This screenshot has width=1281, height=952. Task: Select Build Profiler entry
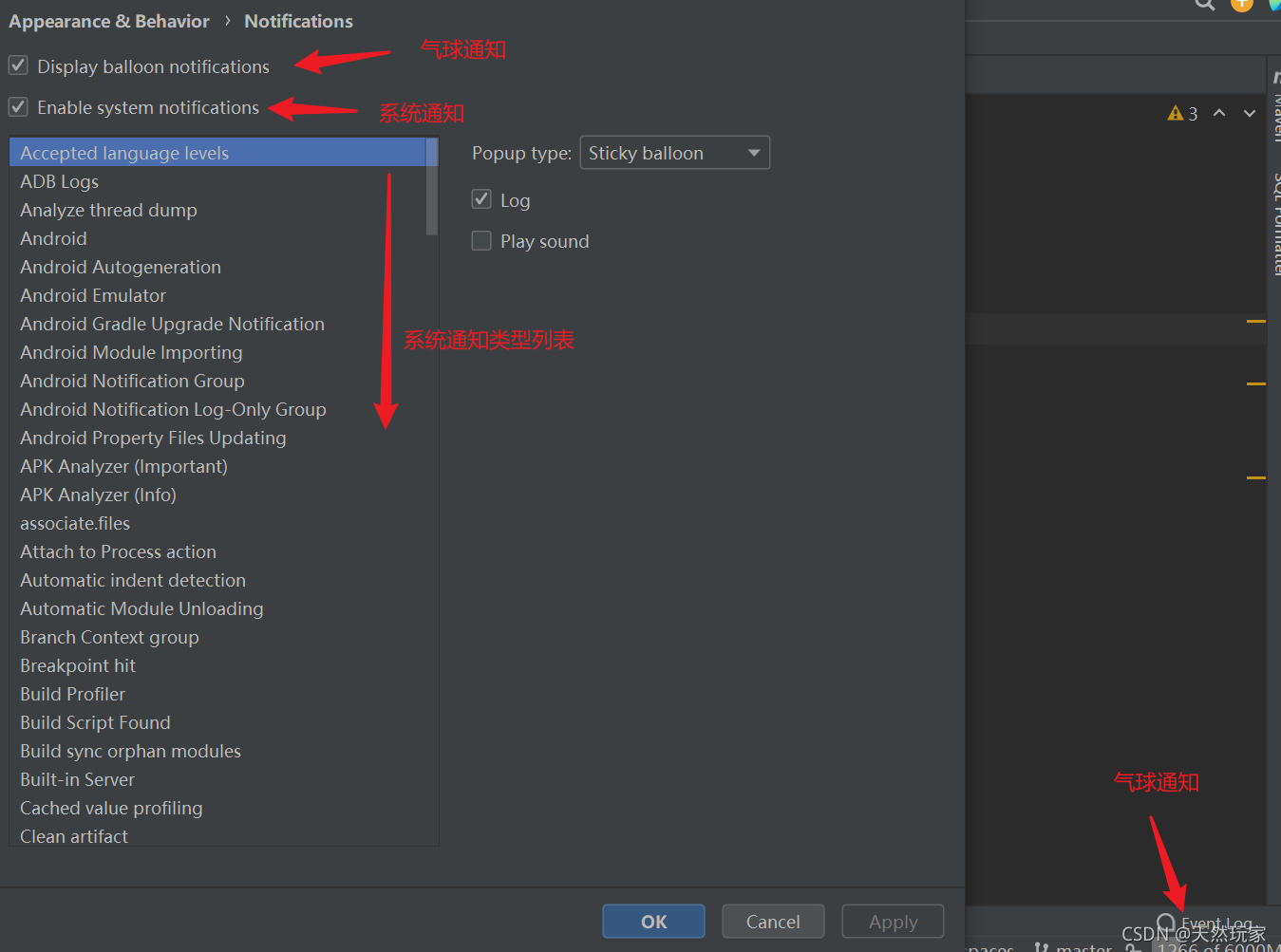tap(217, 694)
